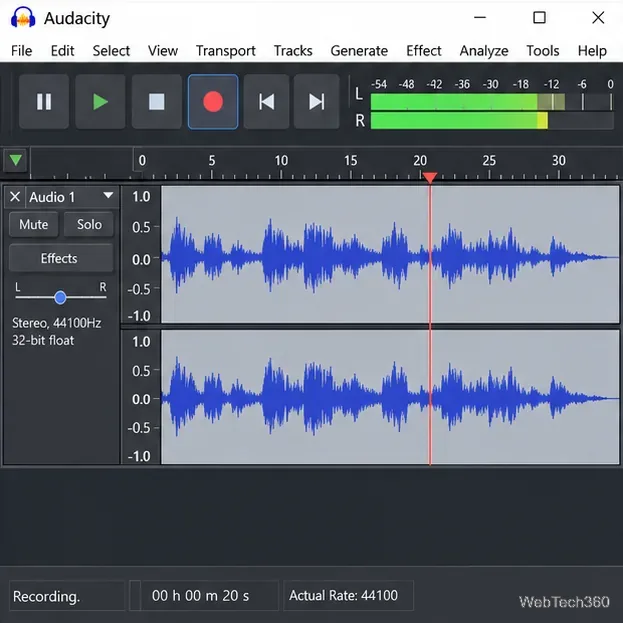This screenshot has height=623, width=623.
Task: Pause the recording
Action: point(44,102)
